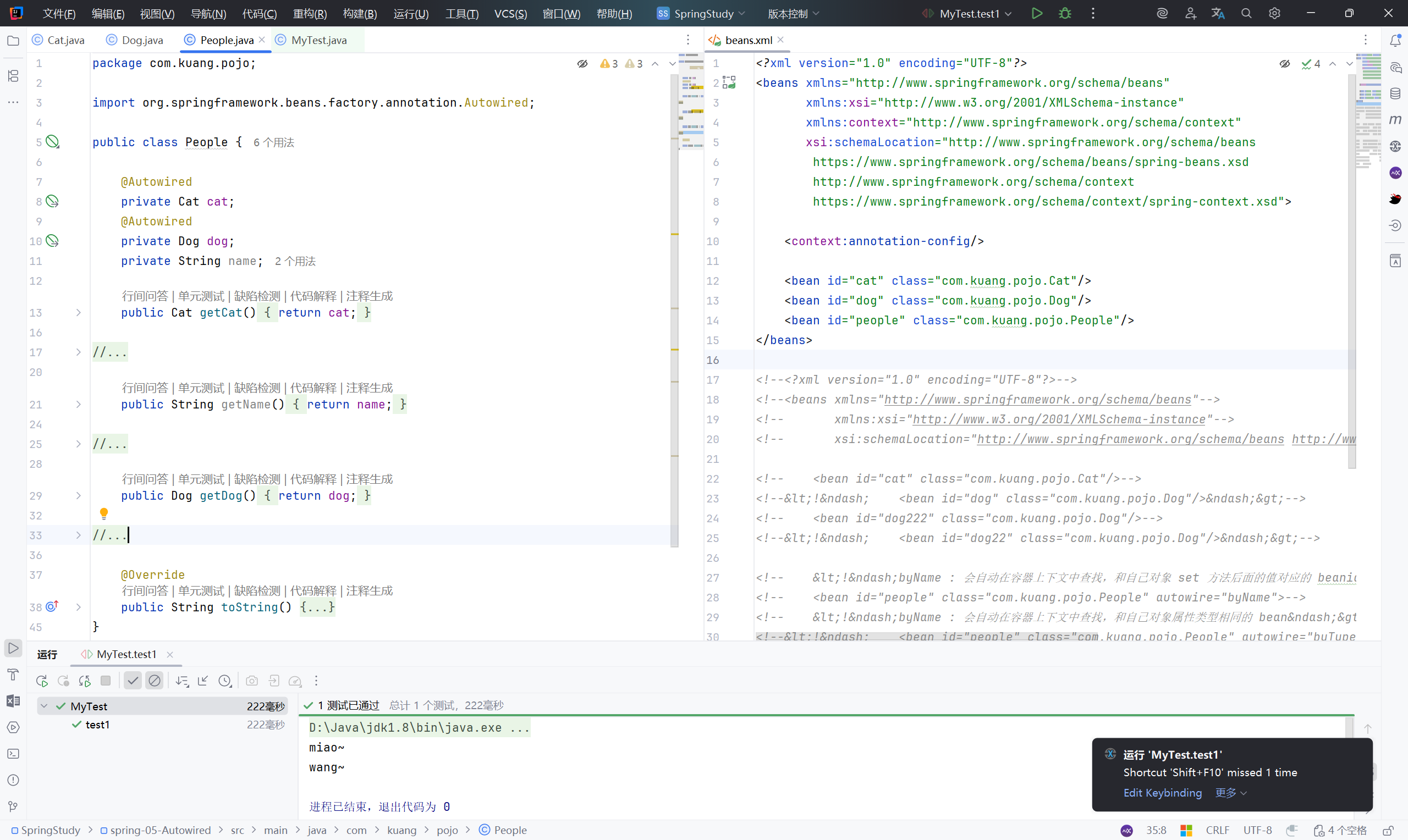The height and width of the screenshot is (840, 1408).
Task: Click the Run MyTest.test1 play button
Action: tap(1037, 13)
